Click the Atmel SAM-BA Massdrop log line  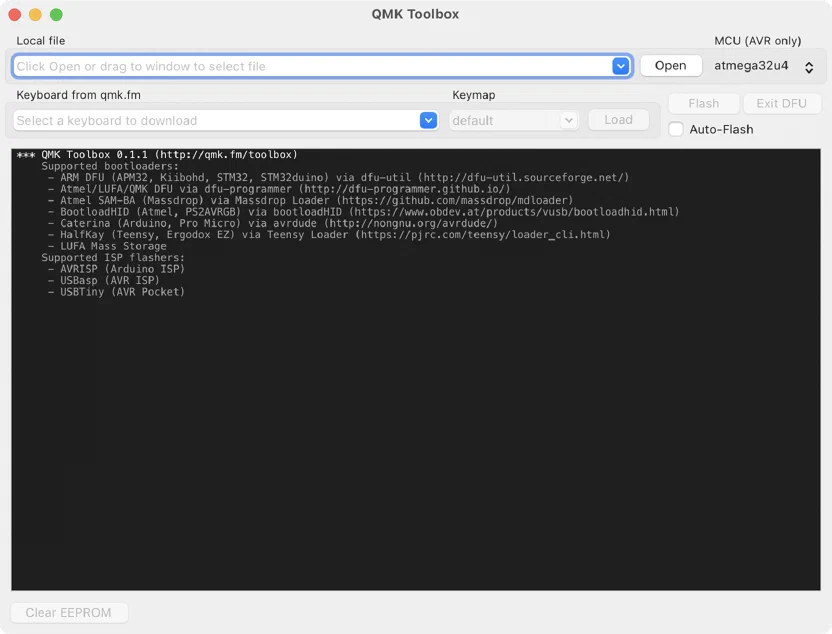tap(310, 201)
